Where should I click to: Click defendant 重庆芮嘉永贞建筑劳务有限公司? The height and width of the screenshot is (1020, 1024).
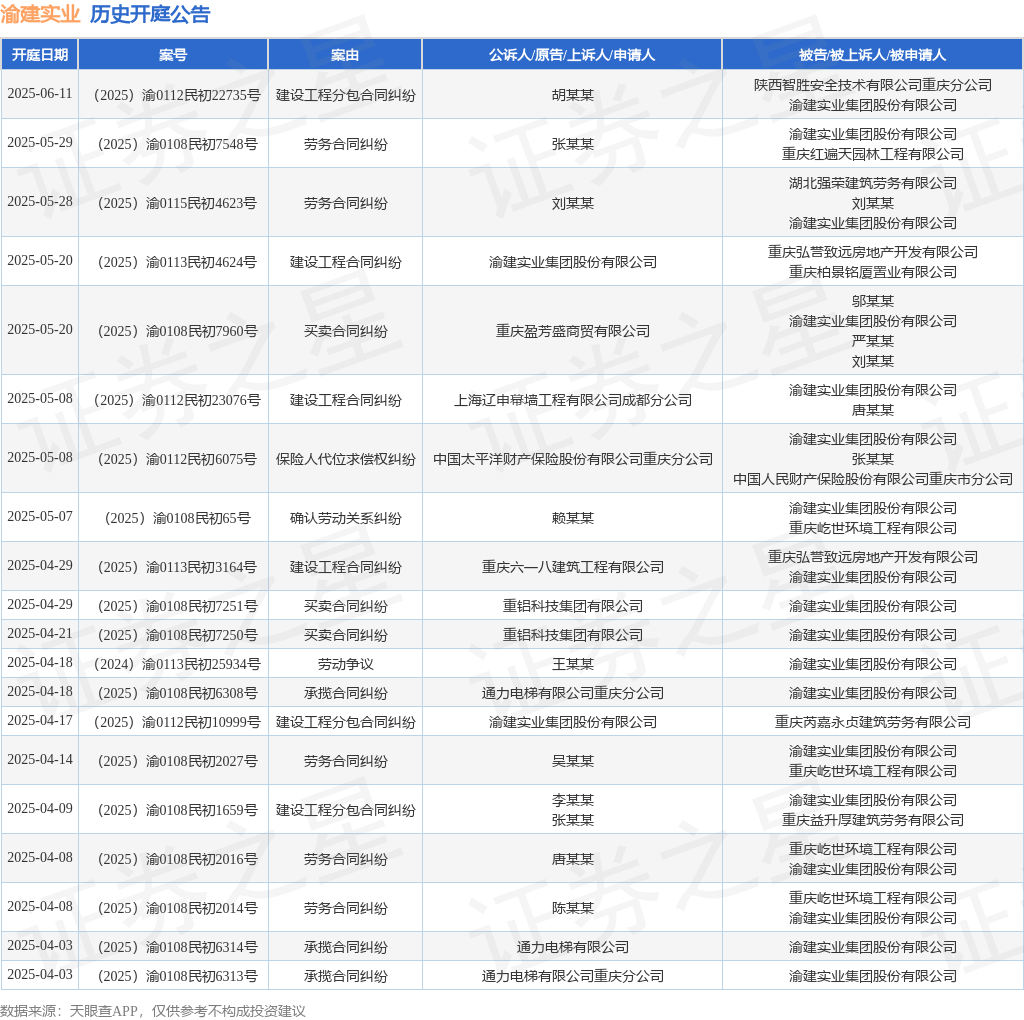[x=872, y=722]
